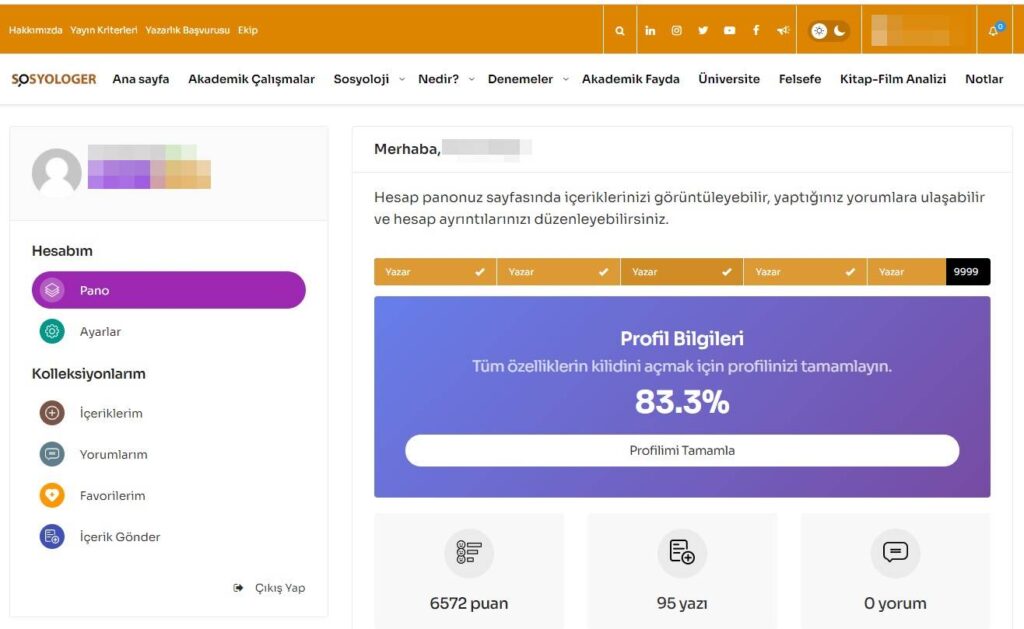This screenshot has height=629, width=1024.
Task: Click the fourth Yazar progress segment
Action: pos(805,272)
